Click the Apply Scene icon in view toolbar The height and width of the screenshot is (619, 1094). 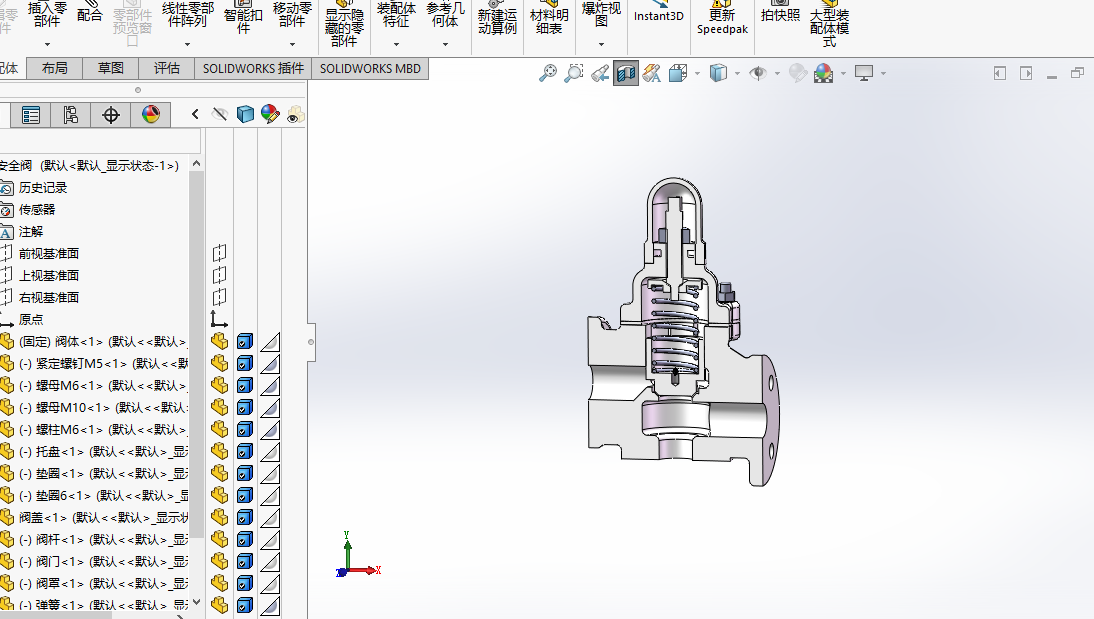pyautogui.click(x=823, y=73)
